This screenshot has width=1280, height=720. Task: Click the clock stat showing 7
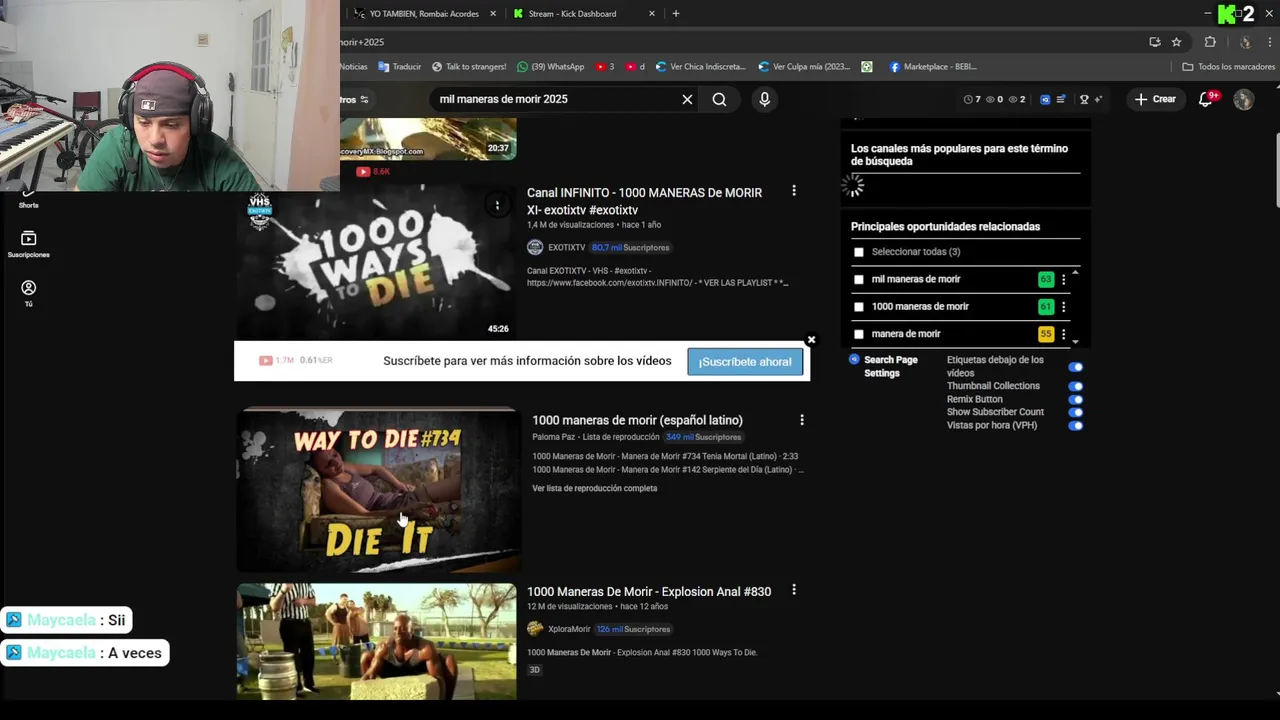[972, 99]
